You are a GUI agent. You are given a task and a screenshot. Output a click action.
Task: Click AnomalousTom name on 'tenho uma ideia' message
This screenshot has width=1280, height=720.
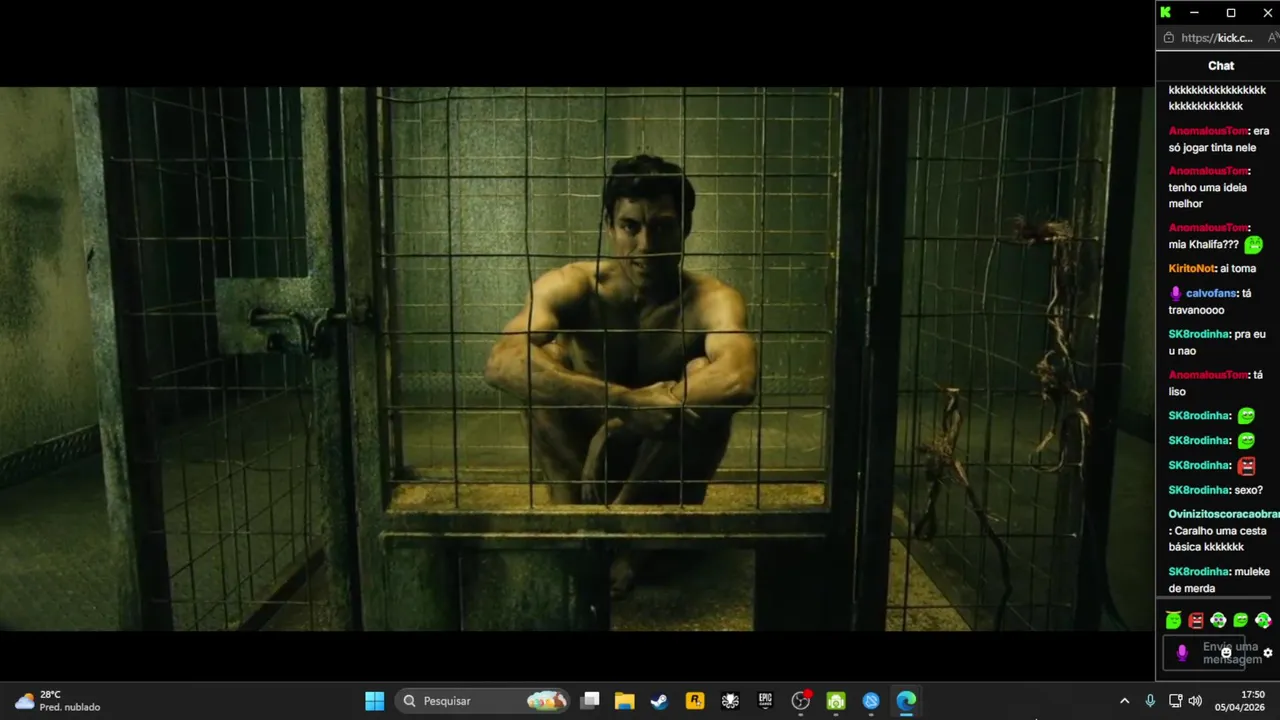pos(1208,171)
